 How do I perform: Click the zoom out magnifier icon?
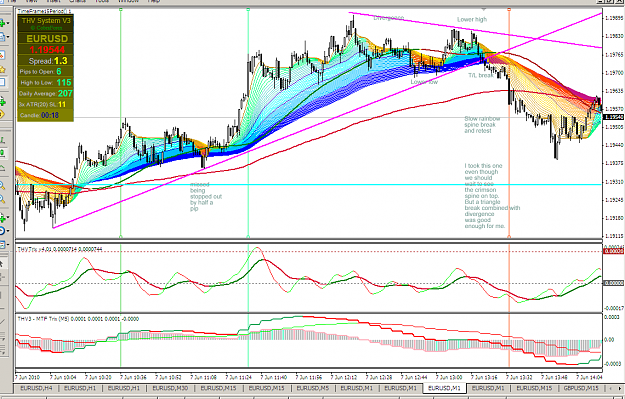(2, 199)
